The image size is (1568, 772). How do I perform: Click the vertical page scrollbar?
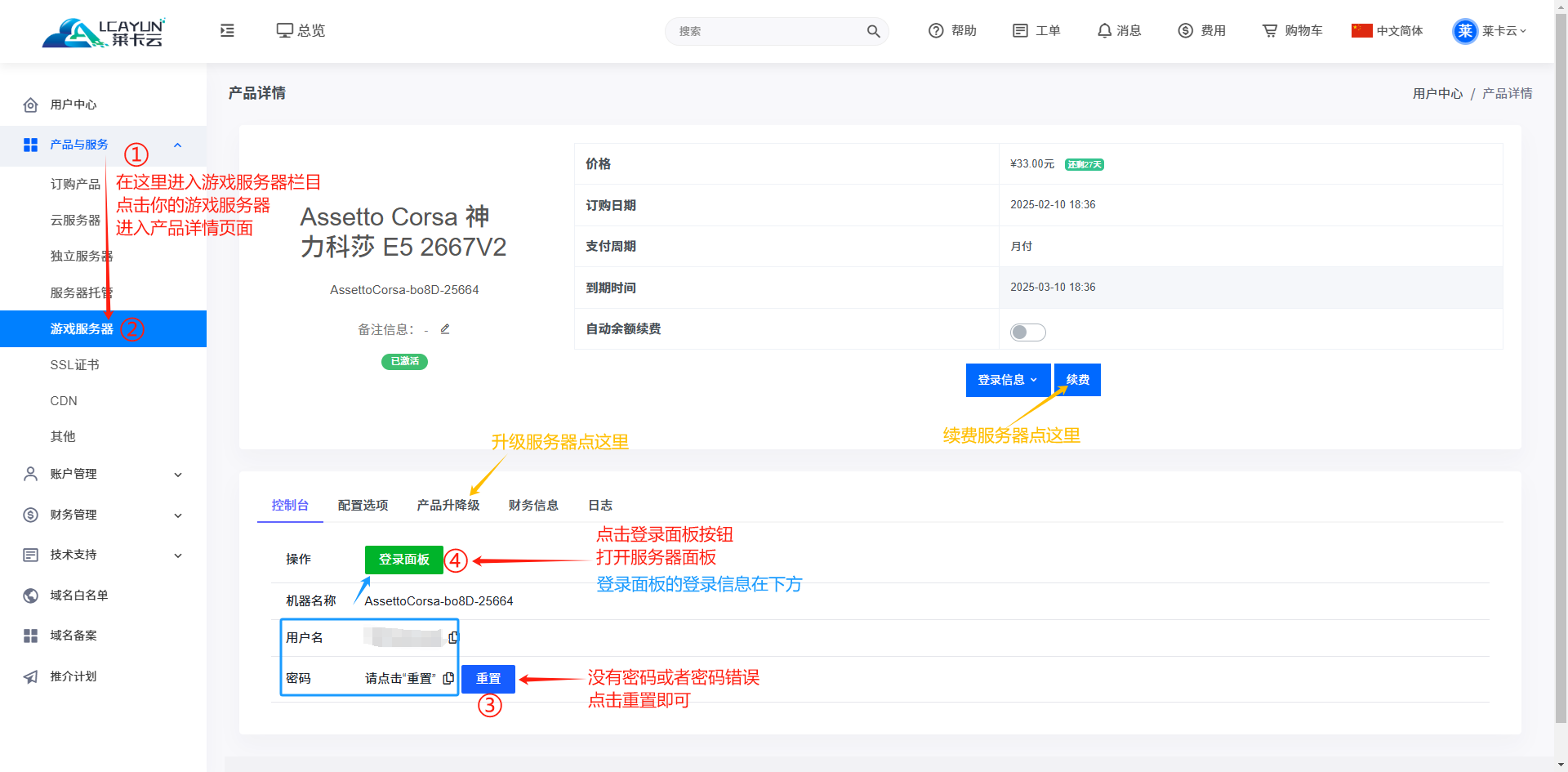pos(1561,368)
